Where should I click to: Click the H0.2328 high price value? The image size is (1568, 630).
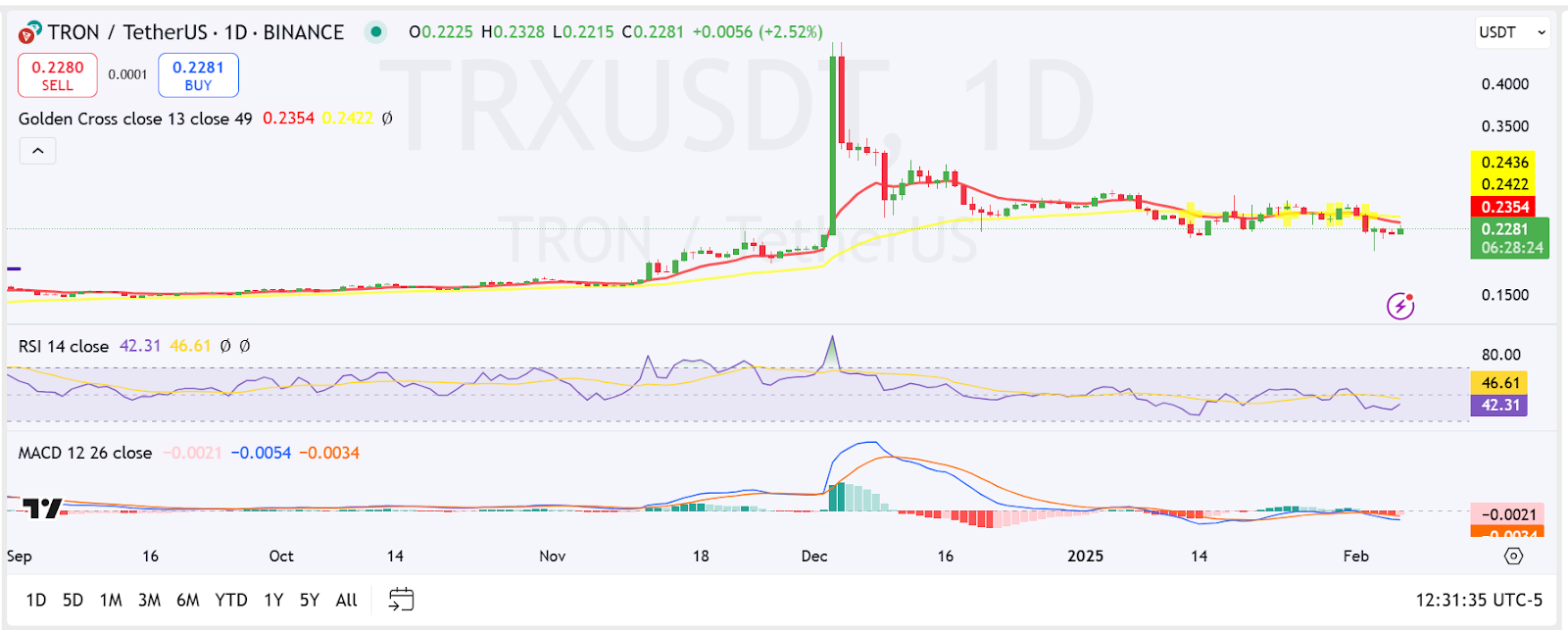click(x=513, y=32)
